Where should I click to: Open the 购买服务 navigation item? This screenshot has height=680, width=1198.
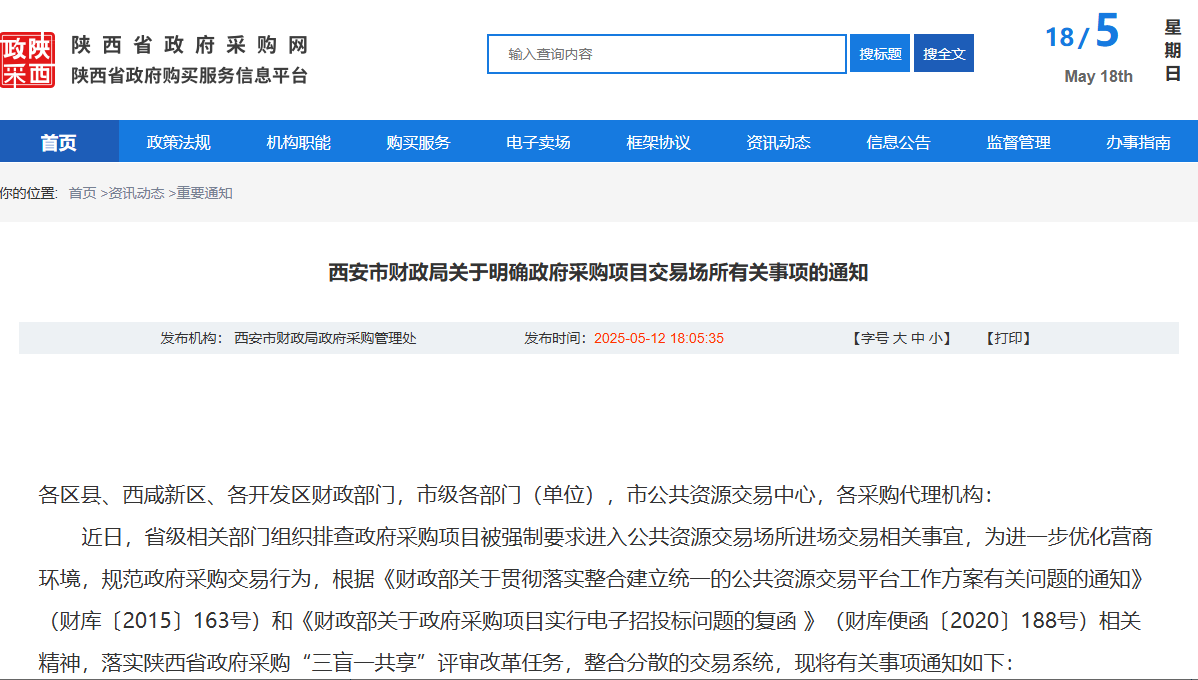(x=419, y=142)
